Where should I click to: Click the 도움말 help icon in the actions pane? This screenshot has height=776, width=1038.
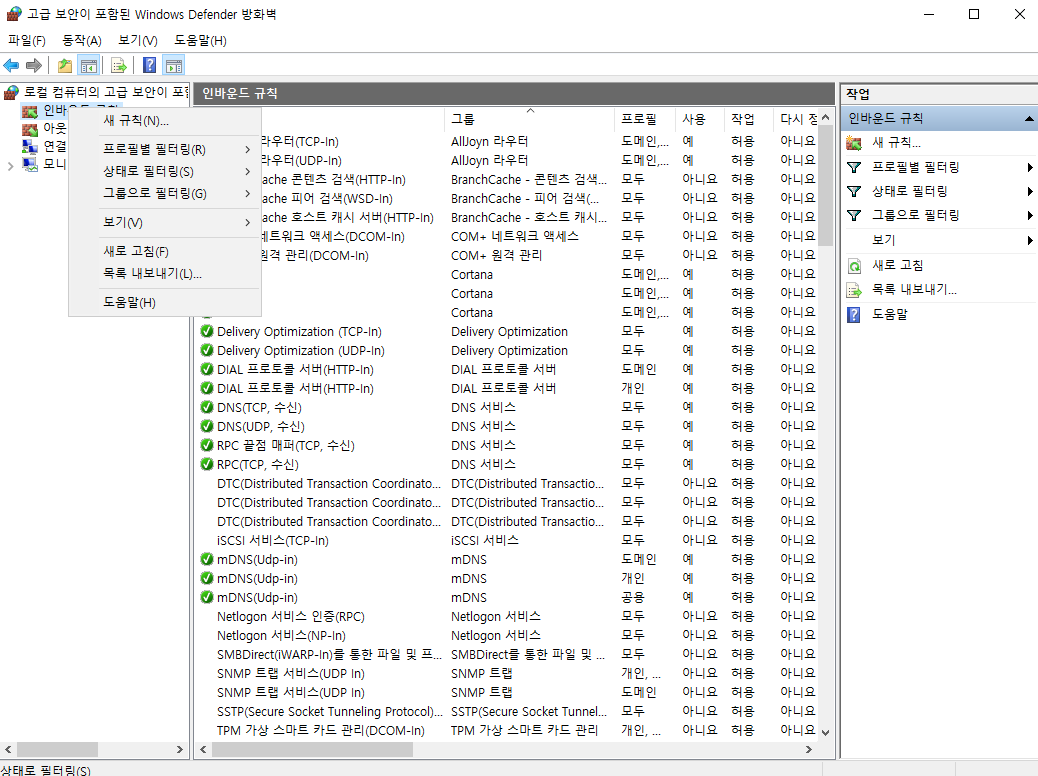tap(854, 315)
